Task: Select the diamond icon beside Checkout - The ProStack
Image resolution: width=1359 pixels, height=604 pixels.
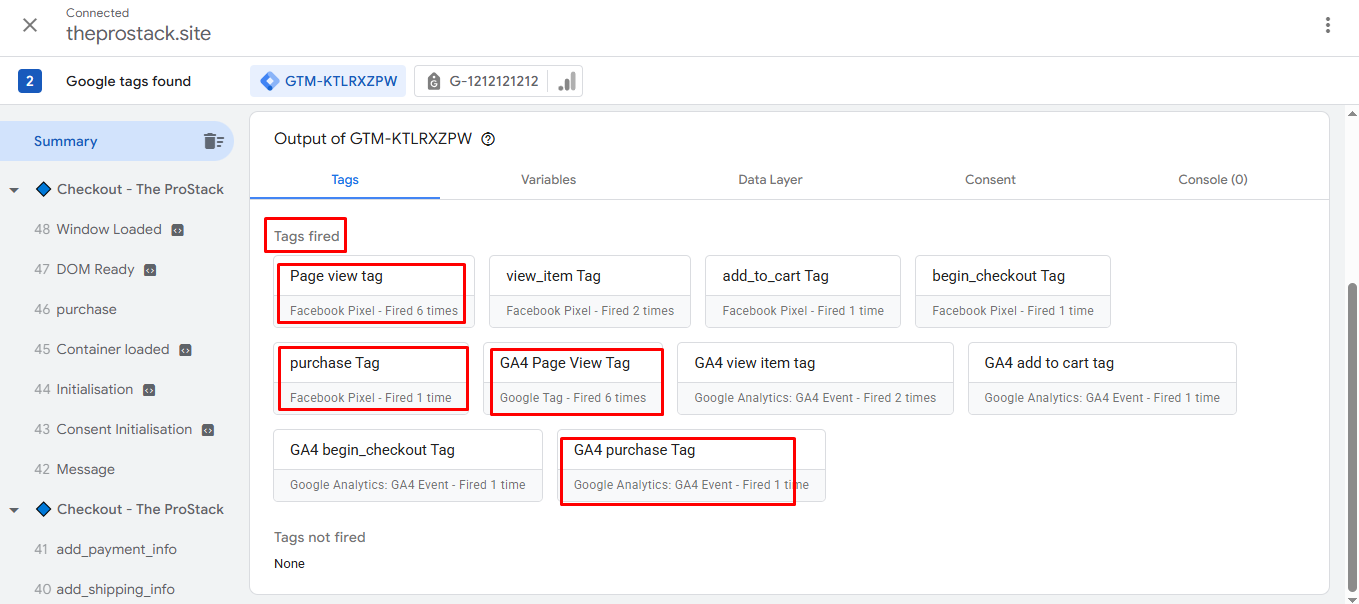Action: point(42,189)
